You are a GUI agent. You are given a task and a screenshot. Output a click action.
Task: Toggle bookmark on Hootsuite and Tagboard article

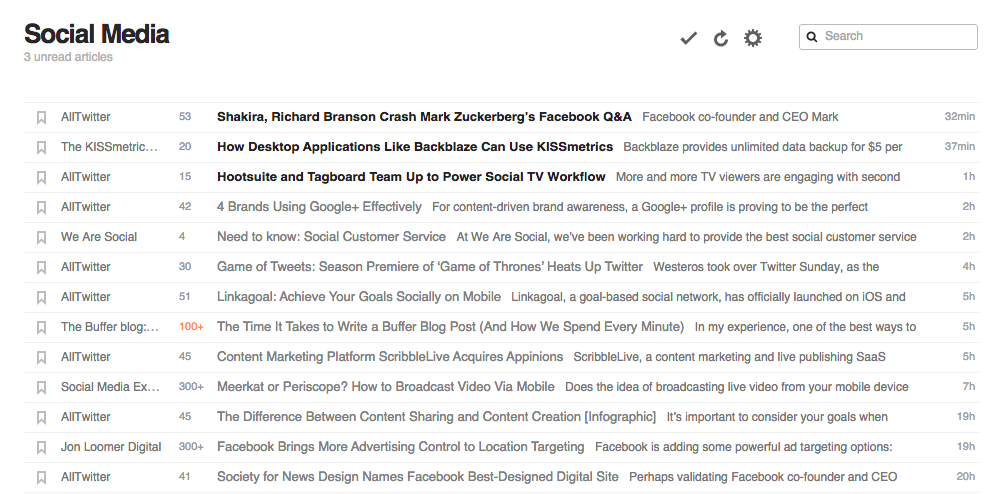coord(41,177)
